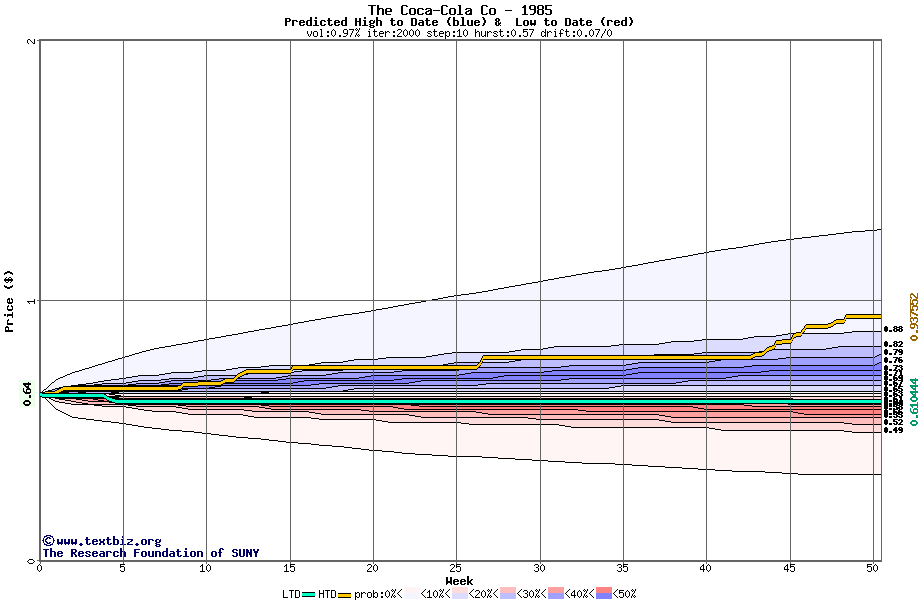Click the x-axis tick label '40'
The height and width of the screenshot is (600, 920).
point(706,568)
